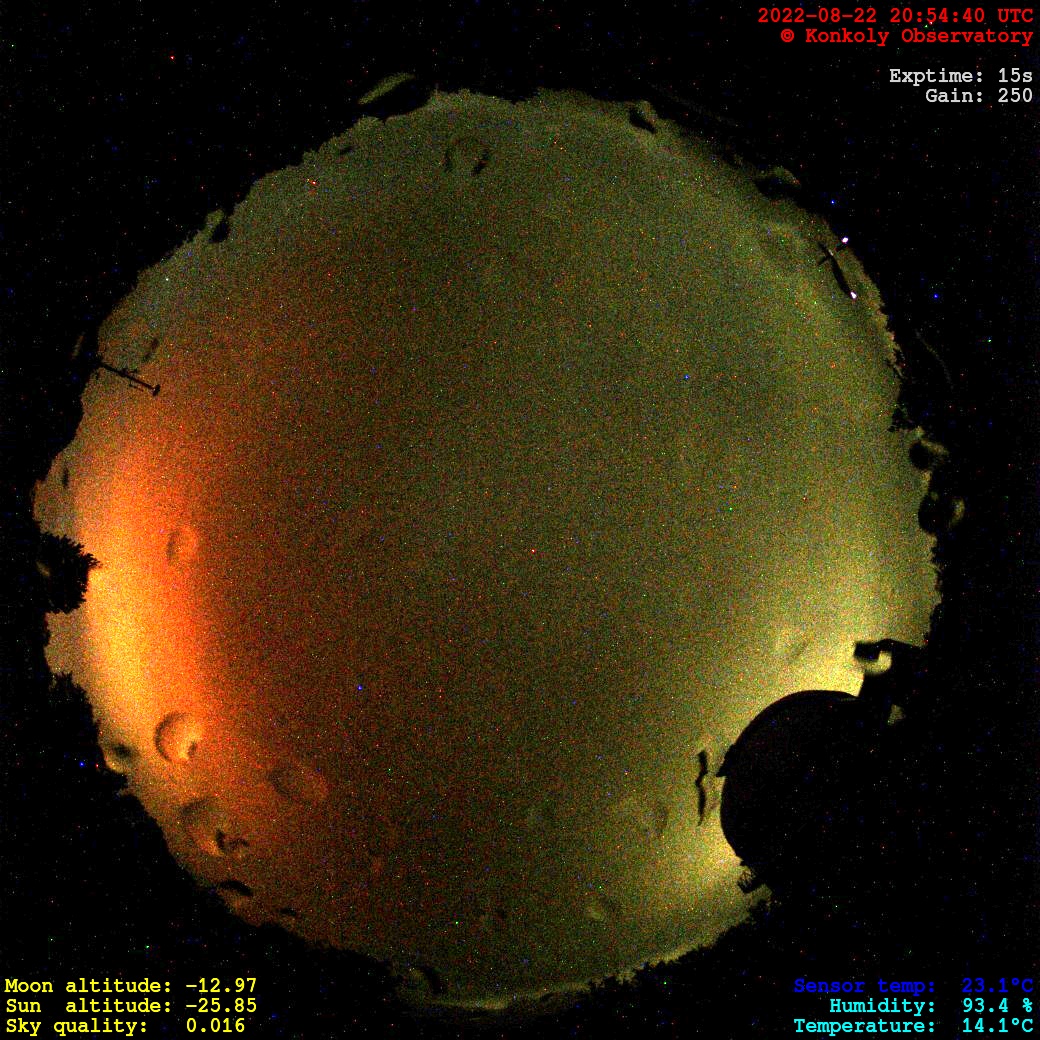Click the Temperature 14.1°C reading
Screen dimensions: 1040x1040
(913, 1026)
